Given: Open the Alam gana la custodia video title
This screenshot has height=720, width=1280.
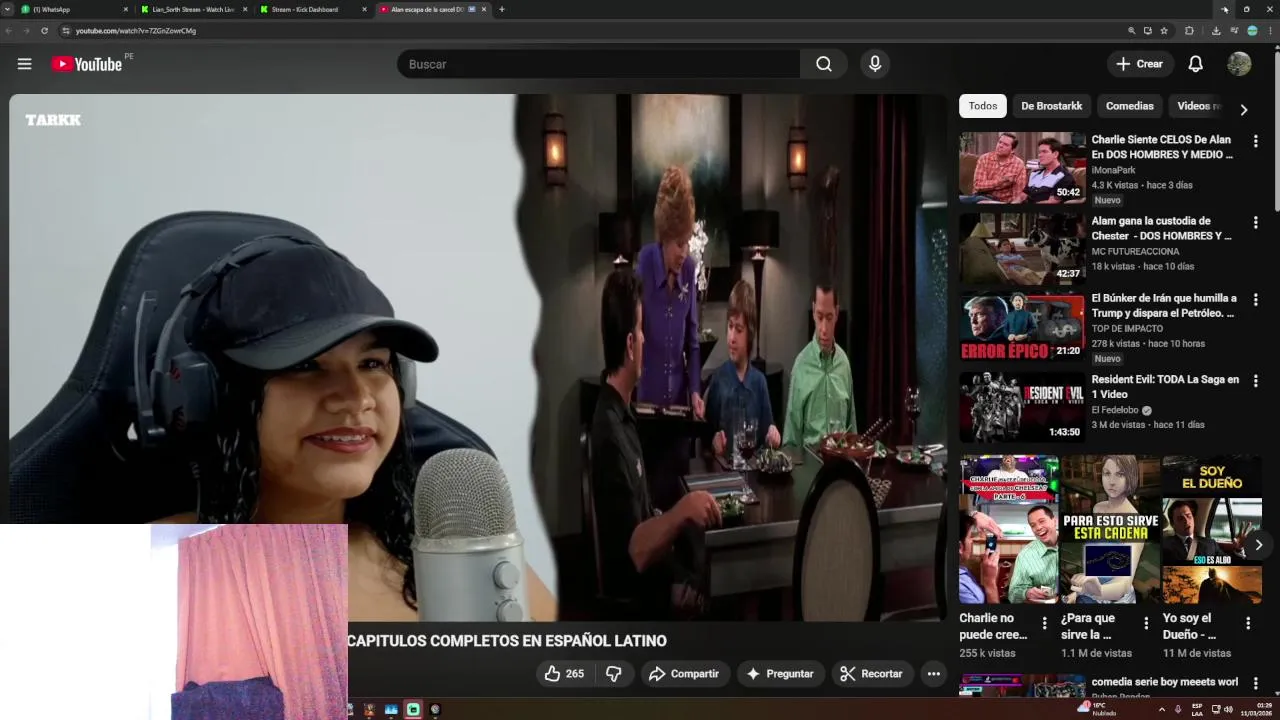Looking at the screenshot, I should click(x=1161, y=228).
